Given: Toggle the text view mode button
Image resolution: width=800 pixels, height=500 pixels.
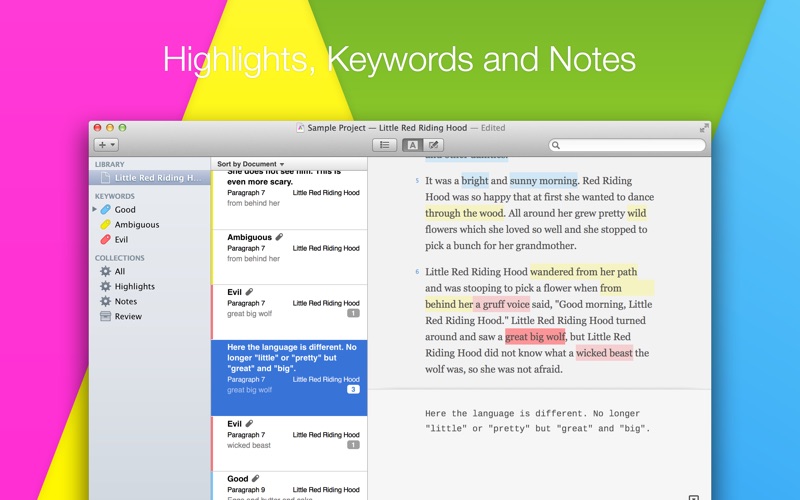Looking at the screenshot, I should coord(412,145).
